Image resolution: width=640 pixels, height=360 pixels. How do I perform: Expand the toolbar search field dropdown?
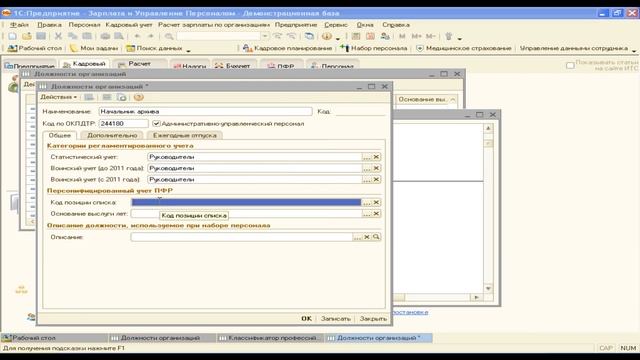pos(265,36)
